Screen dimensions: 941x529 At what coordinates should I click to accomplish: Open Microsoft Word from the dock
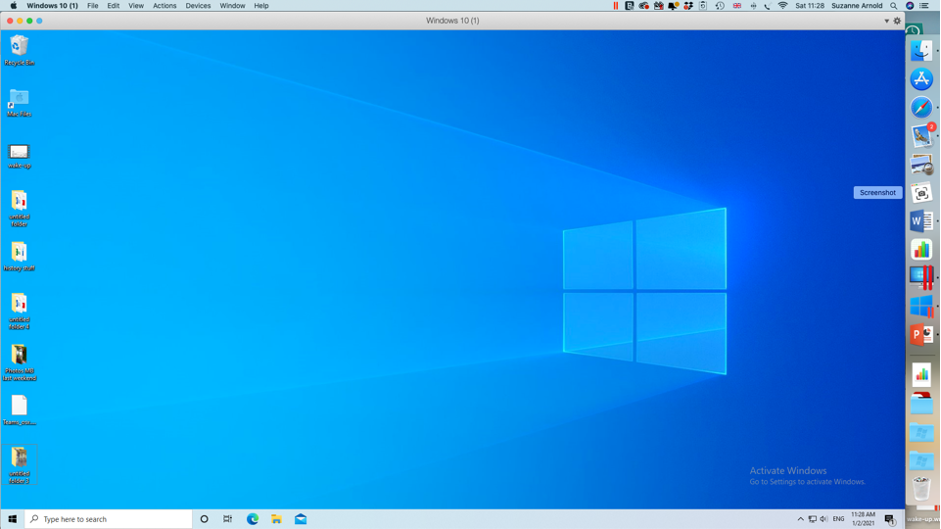pyautogui.click(x=921, y=221)
